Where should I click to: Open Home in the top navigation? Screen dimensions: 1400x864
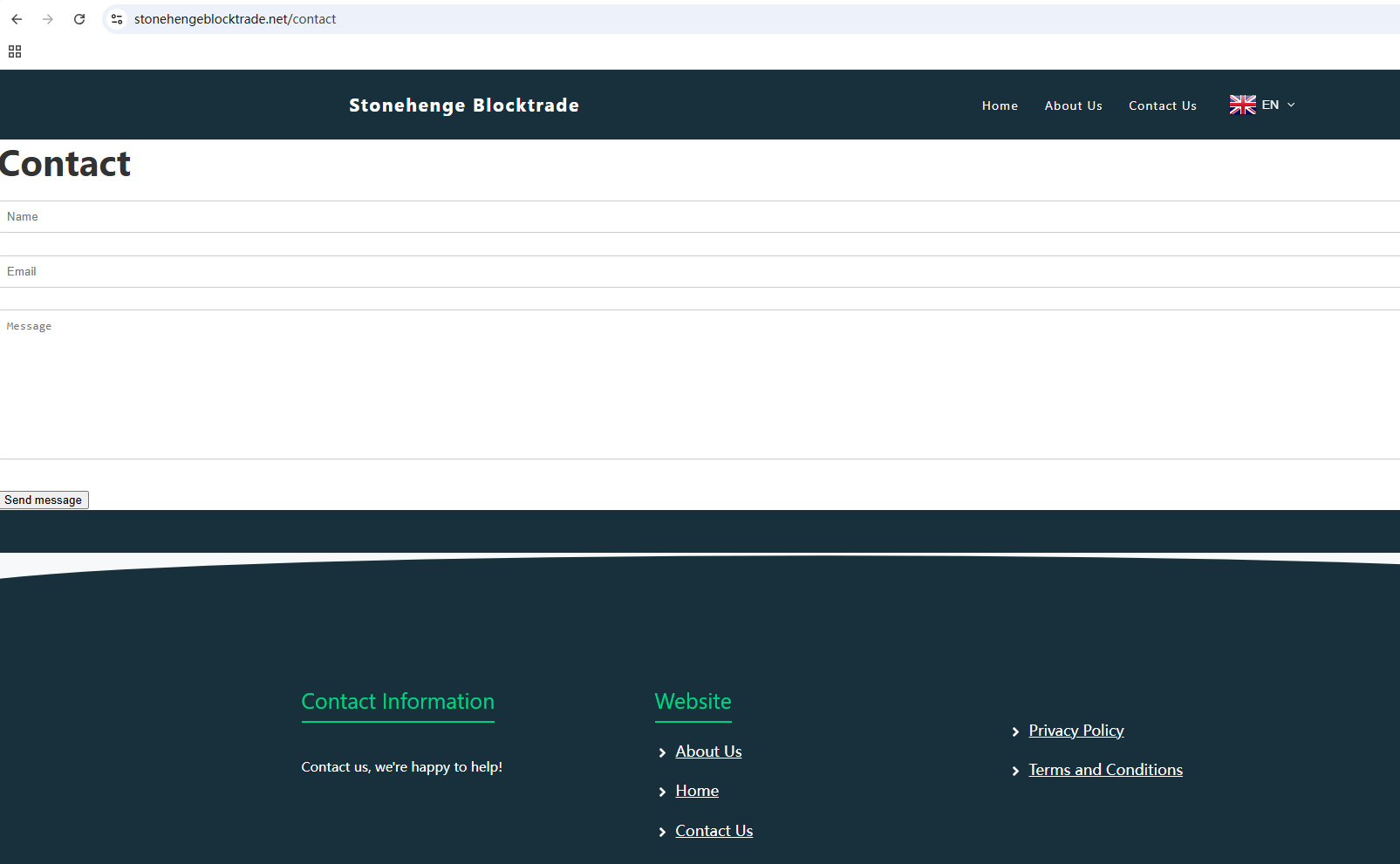pos(1000,105)
